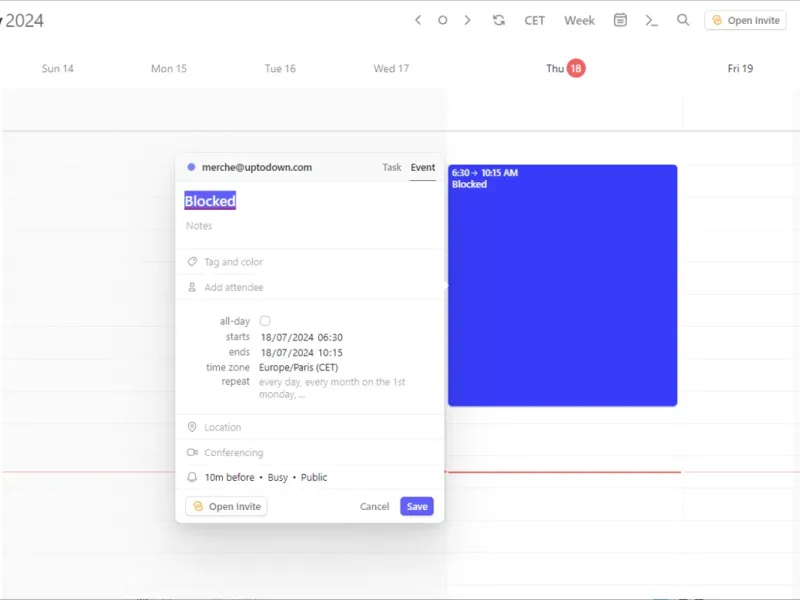Click the Wed 17 day header
Image resolution: width=800 pixels, height=600 pixels.
[x=391, y=68]
